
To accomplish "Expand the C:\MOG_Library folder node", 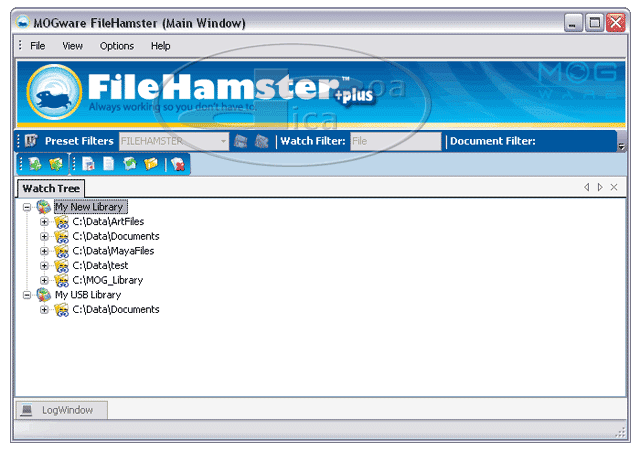I will (44, 280).
